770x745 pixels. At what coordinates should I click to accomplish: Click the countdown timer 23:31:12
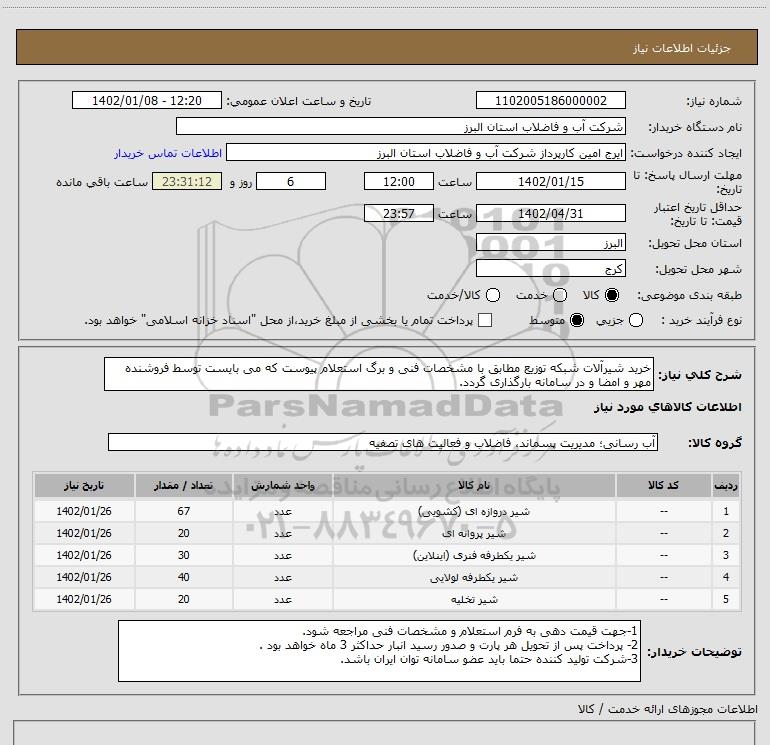point(187,181)
